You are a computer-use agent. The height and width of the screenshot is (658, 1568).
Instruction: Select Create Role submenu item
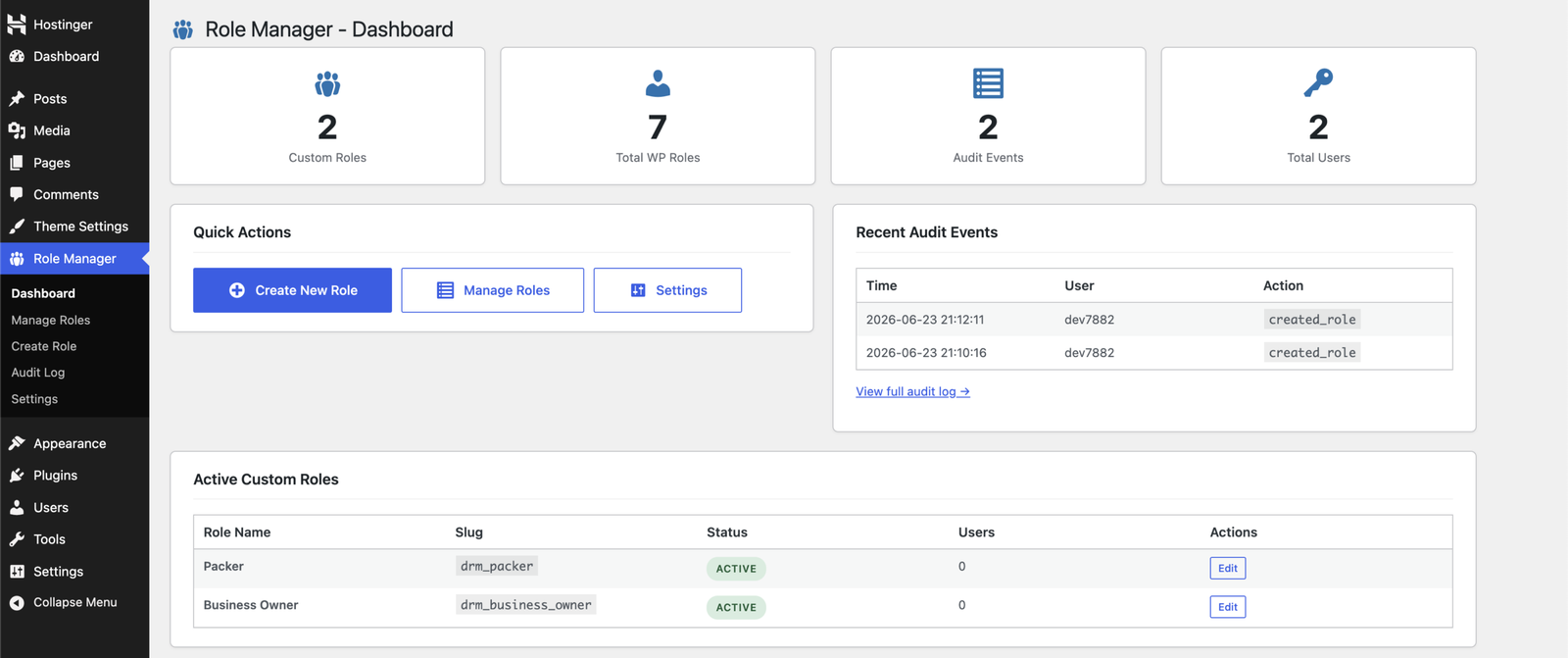[x=43, y=346]
